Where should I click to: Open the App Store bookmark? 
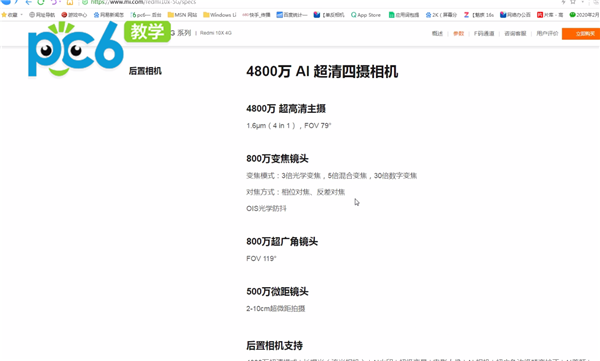(366, 15)
